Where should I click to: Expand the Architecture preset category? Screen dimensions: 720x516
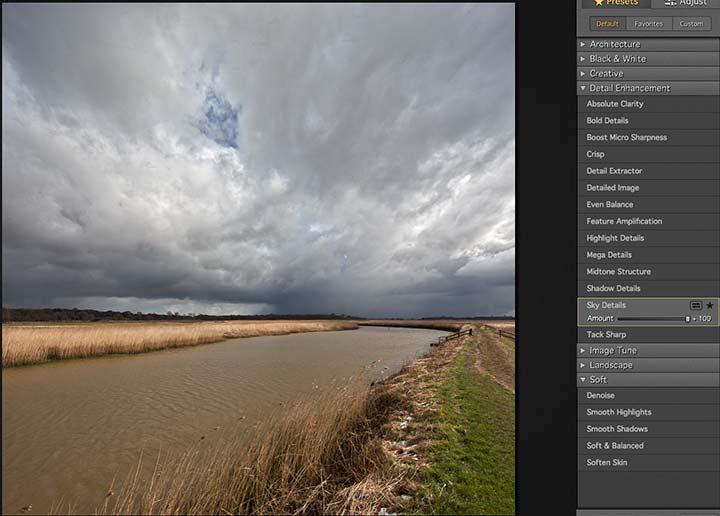pyautogui.click(x=648, y=44)
